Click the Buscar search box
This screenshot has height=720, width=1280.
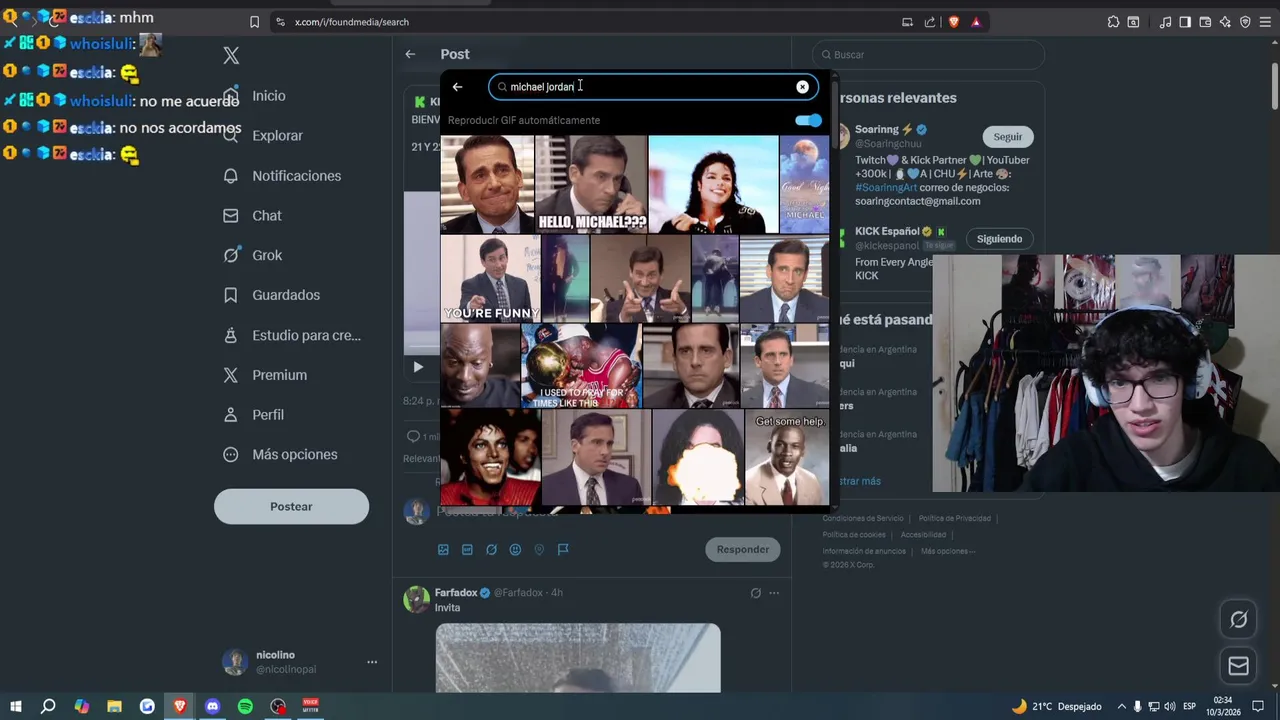928,55
